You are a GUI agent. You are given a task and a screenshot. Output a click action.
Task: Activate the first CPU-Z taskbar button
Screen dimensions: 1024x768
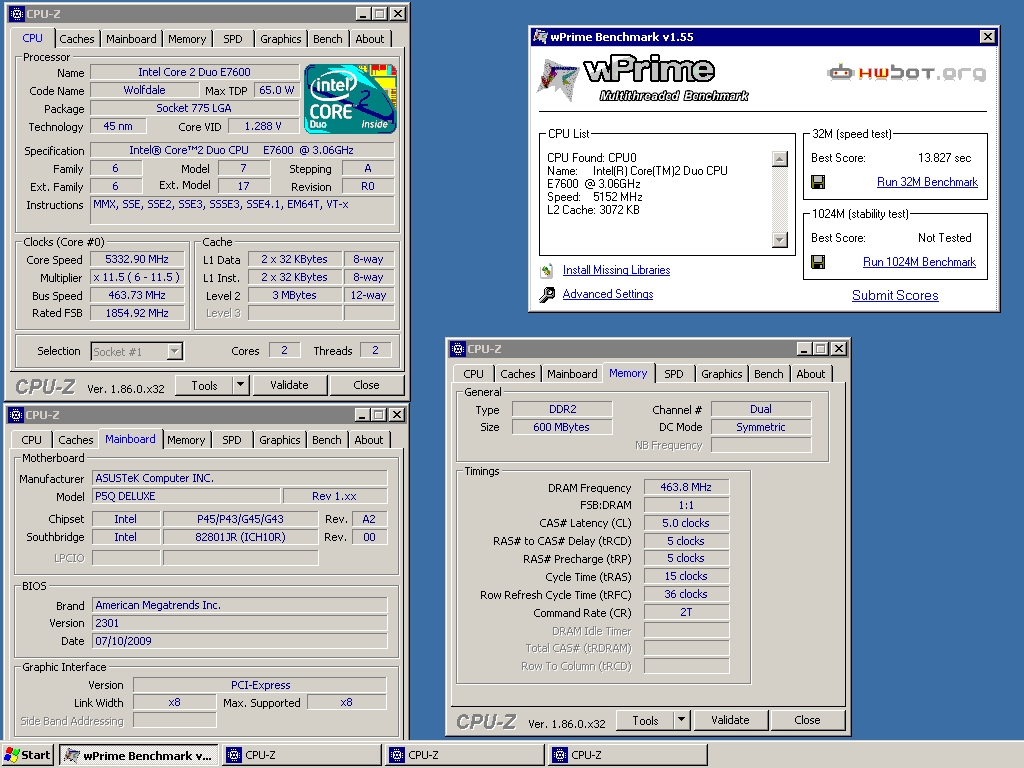302,756
